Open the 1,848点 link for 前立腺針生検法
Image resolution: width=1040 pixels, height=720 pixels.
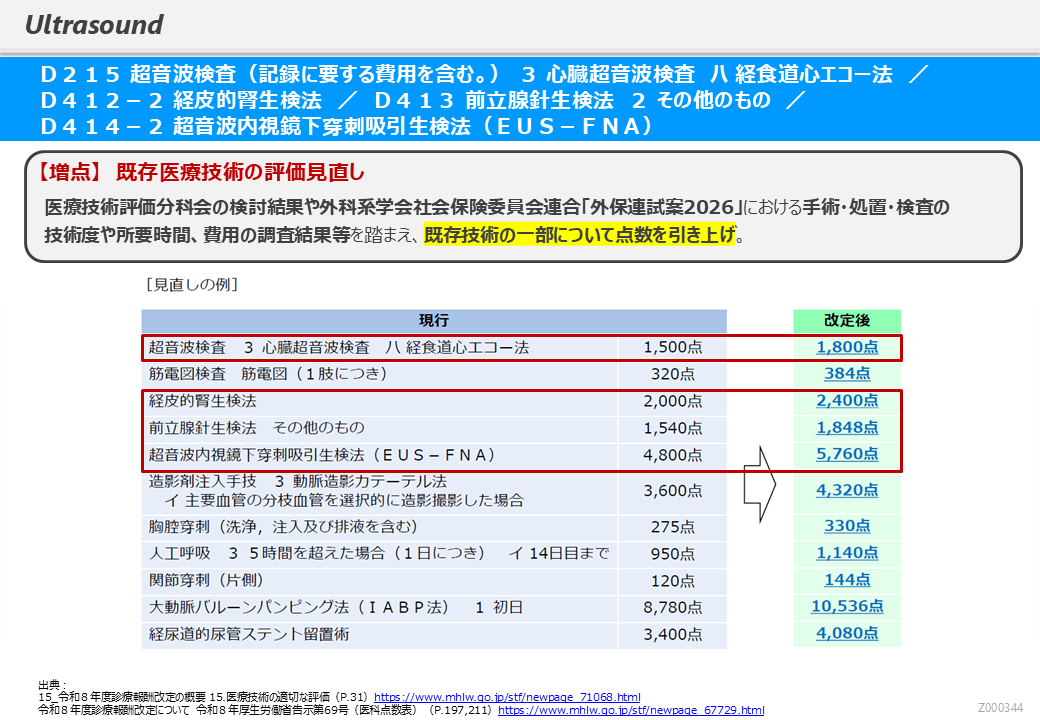tap(847, 427)
